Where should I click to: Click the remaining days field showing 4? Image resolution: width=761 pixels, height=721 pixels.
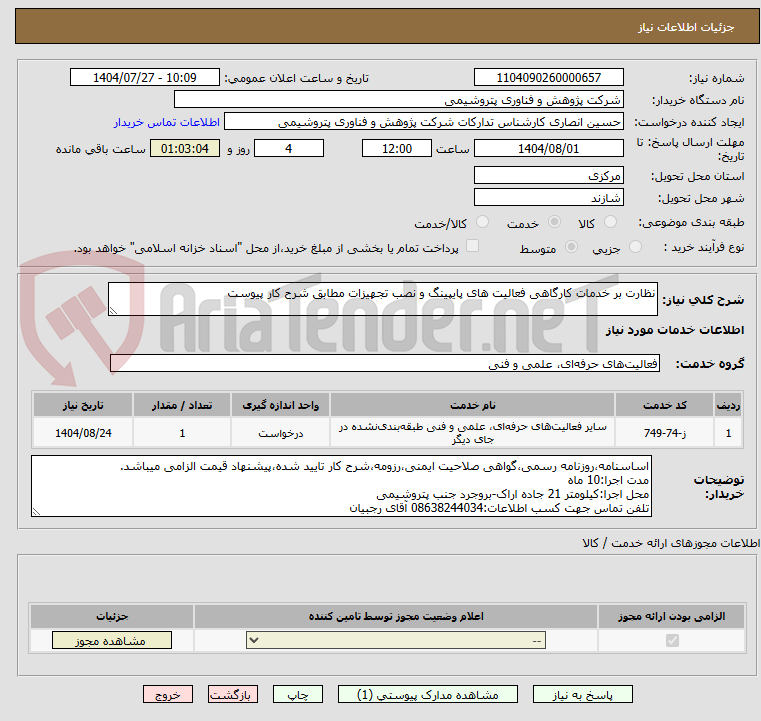tap(289, 148)
